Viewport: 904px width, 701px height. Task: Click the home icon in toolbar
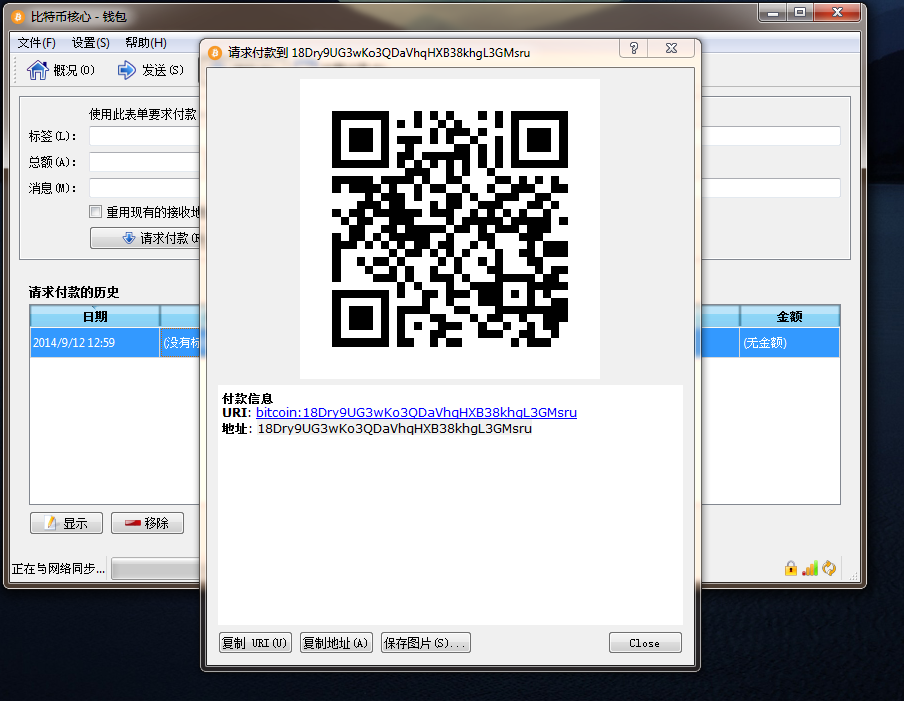pyautogui.click(x=37, y=70)
